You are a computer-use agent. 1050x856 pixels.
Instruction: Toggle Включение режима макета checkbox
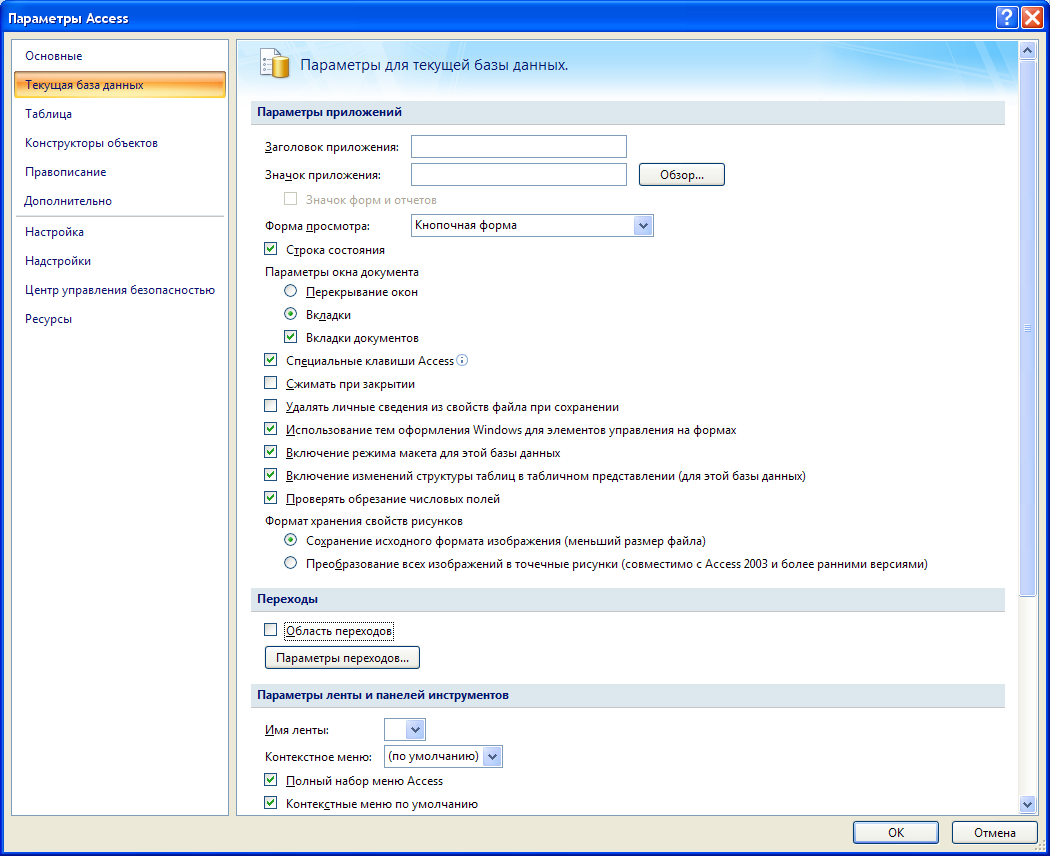tap(271, 452)
